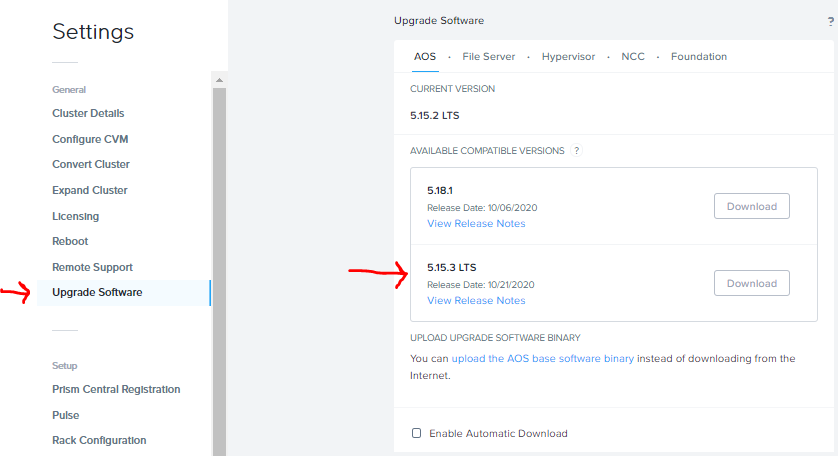The width and height of the screenshot is (838, 456).
Task: Click the sidebar scroll up arrow
Action: (219, 80)
